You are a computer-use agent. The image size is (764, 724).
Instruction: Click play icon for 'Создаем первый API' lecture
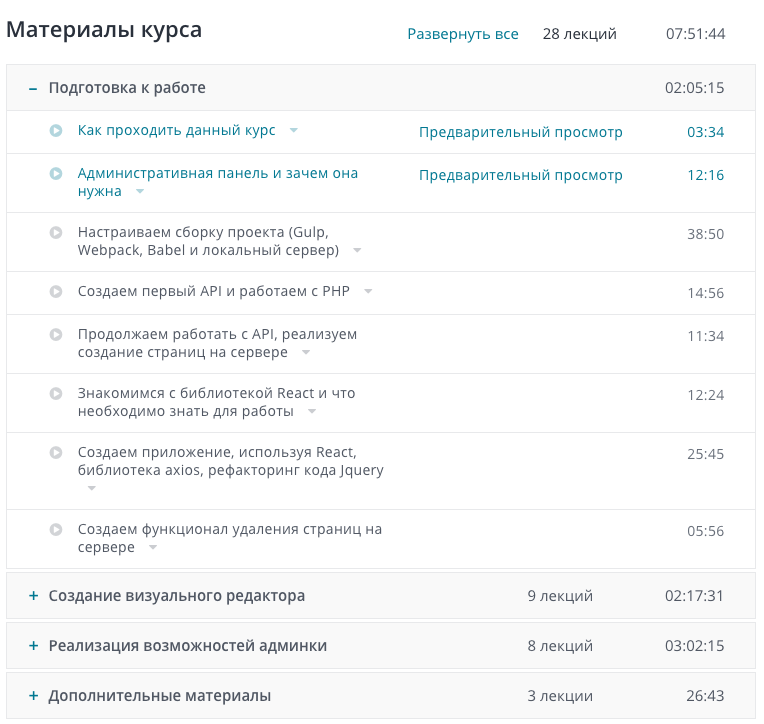click(x=57, y=291)
